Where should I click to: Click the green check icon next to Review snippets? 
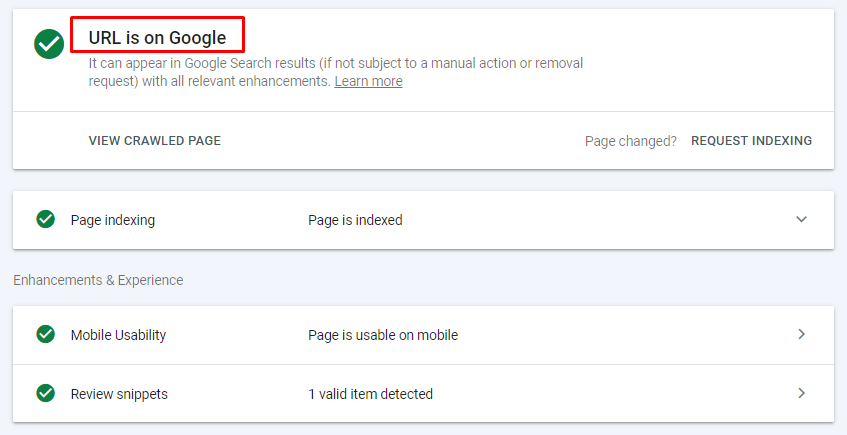[45, 393]
